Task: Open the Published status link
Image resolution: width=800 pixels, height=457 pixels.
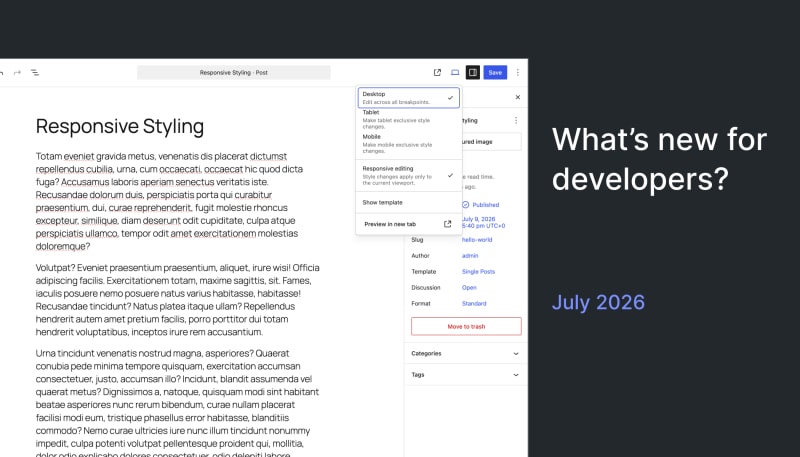Action: click(481, 205)
